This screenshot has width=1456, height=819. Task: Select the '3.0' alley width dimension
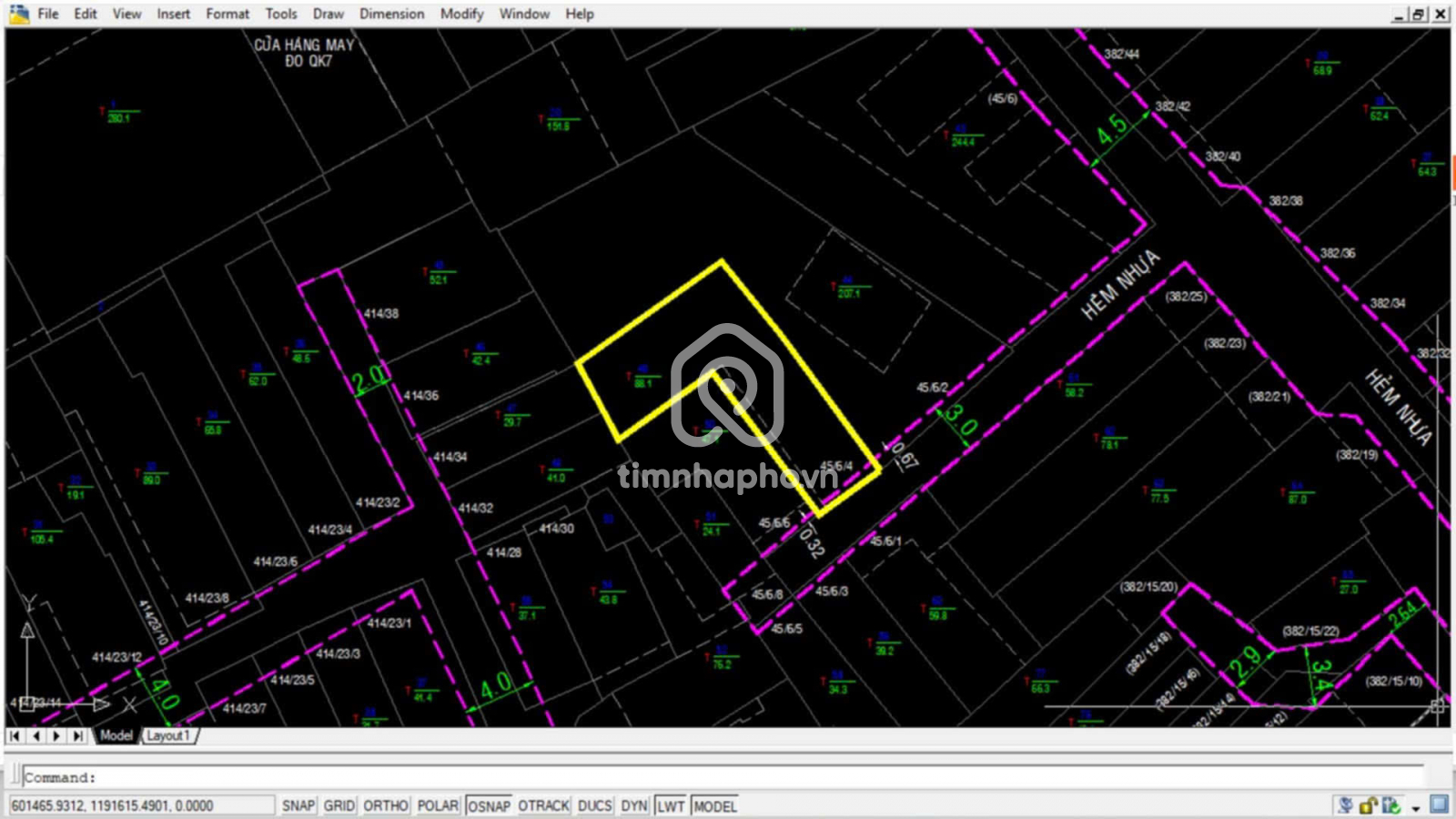point(961,421)
